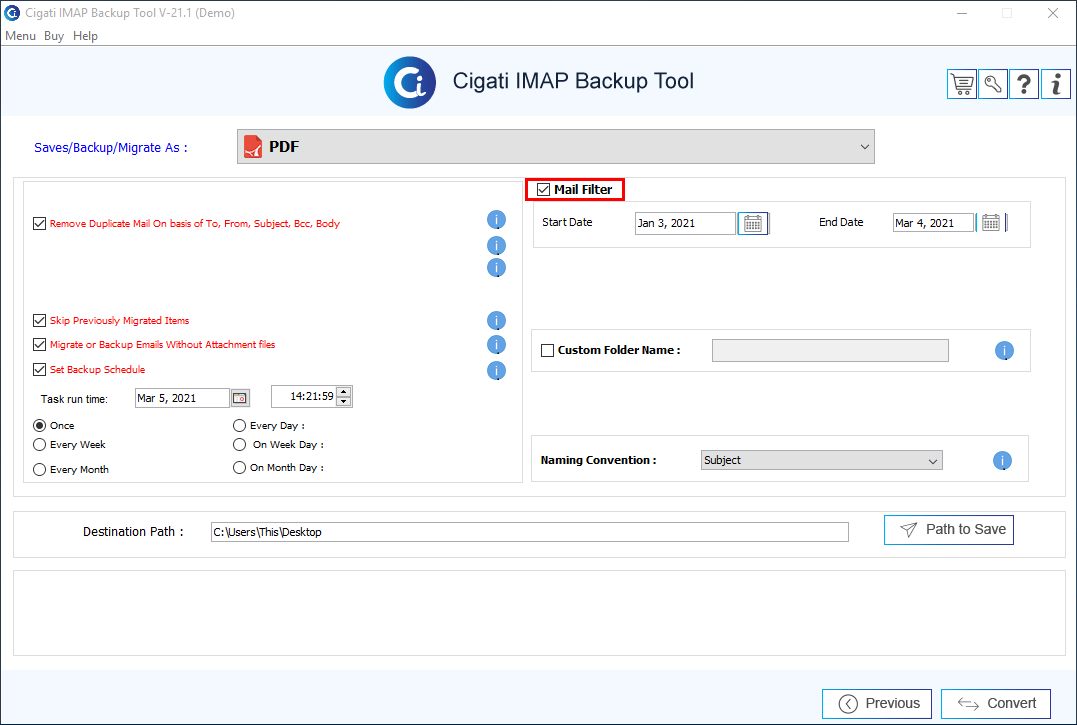Open the End Date calendar picker
Image resolution: width=1077 pixels, height=725 pixels.
click(x=990, y=222)
